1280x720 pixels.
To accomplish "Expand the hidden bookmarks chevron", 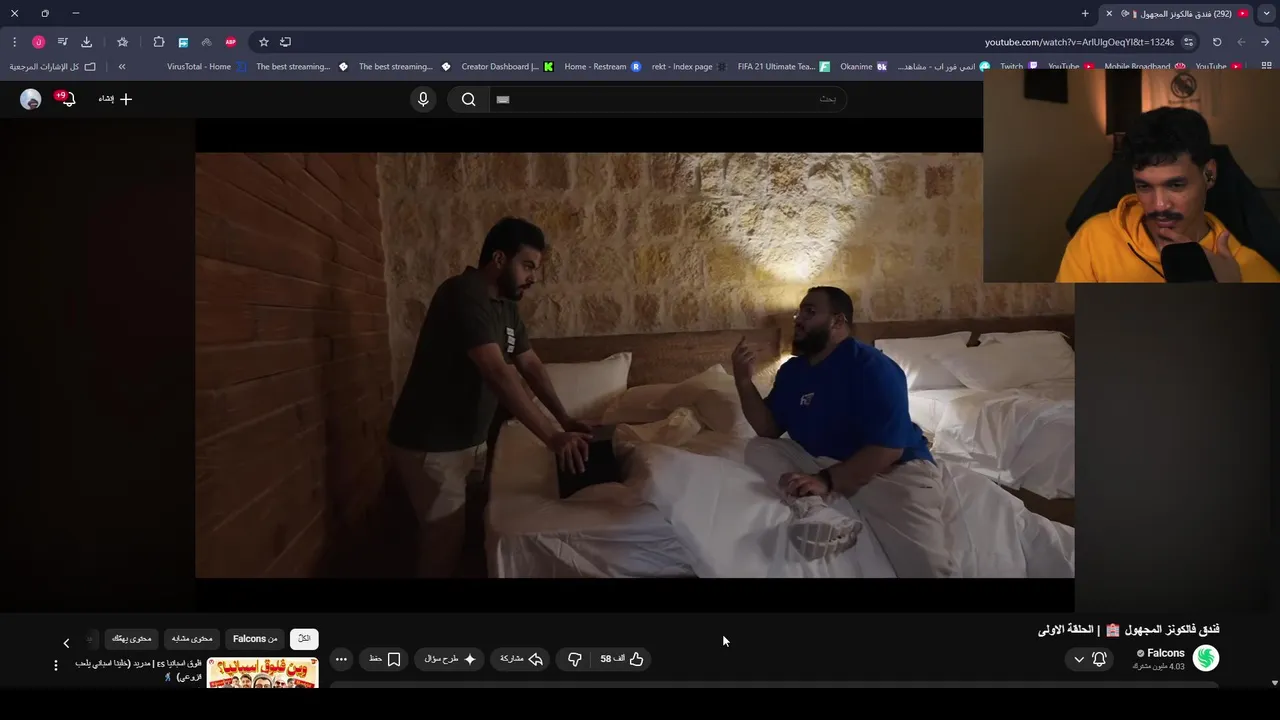I will click(122, 67).
